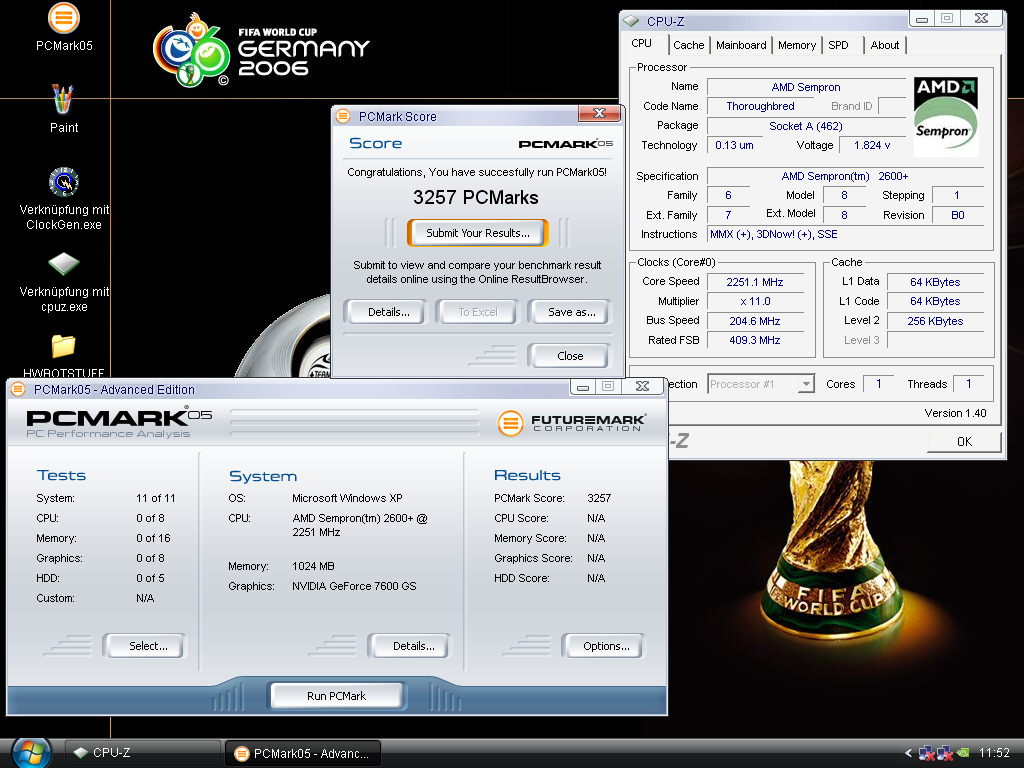Click the second network tray icon
The image size is (1024, 768).
point(944,754)
